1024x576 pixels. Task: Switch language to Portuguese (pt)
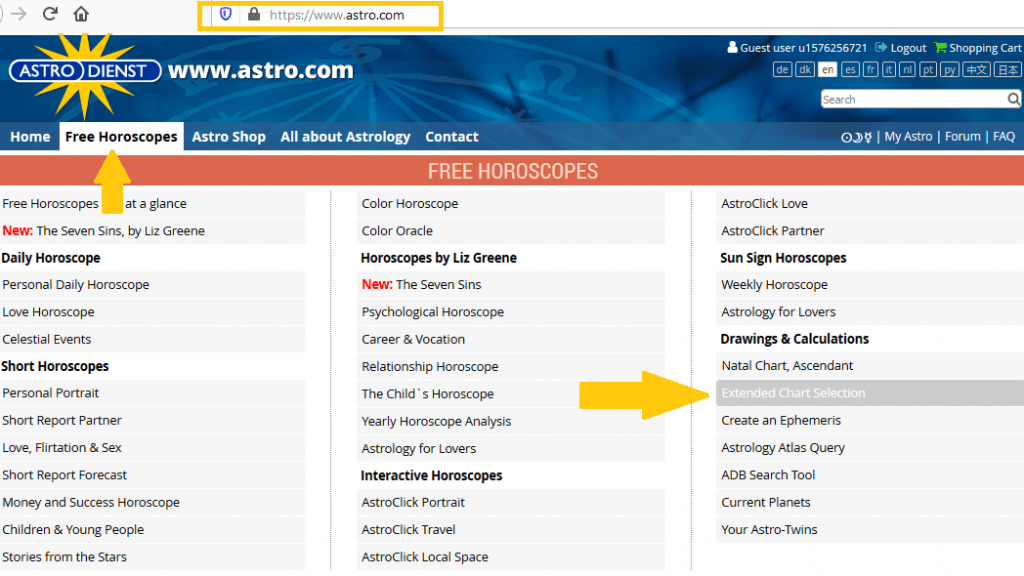928,69
